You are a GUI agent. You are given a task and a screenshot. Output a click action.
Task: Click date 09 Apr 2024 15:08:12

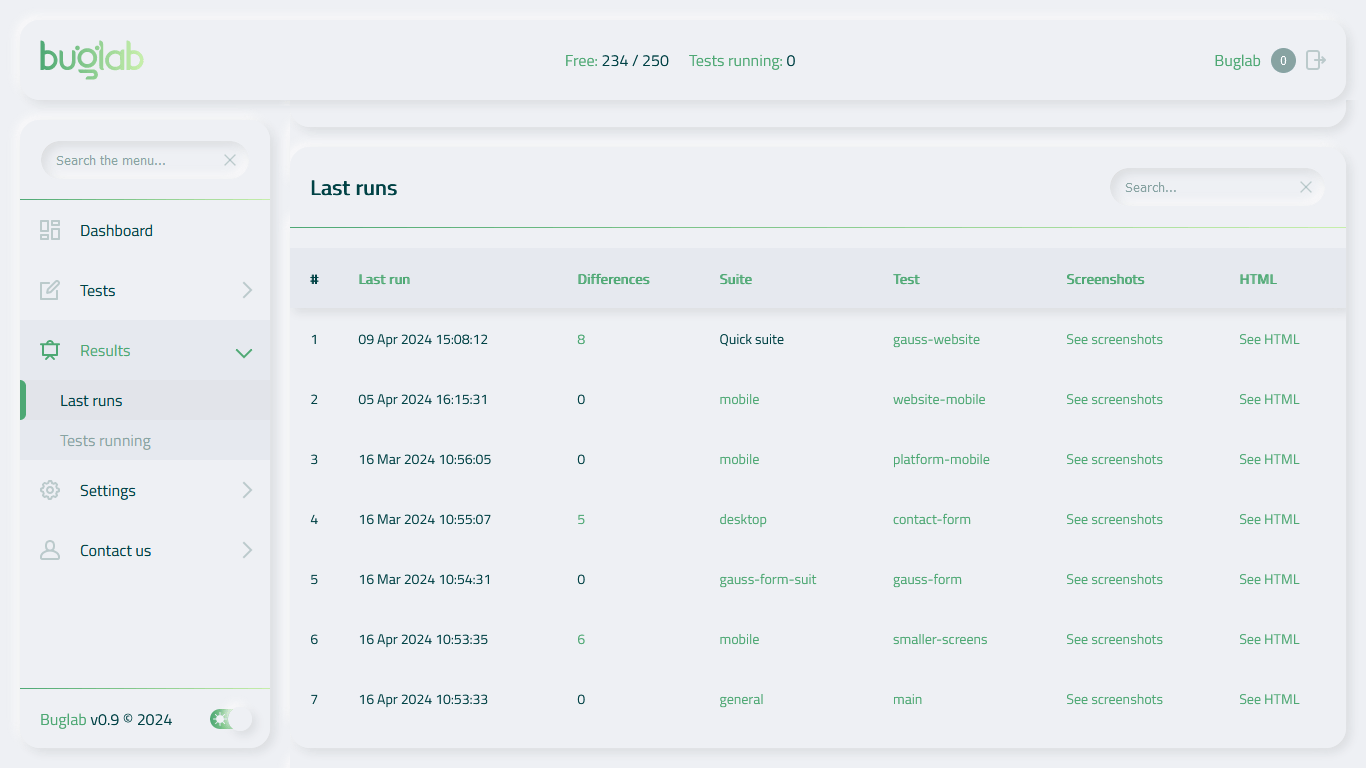click(423, 339)
